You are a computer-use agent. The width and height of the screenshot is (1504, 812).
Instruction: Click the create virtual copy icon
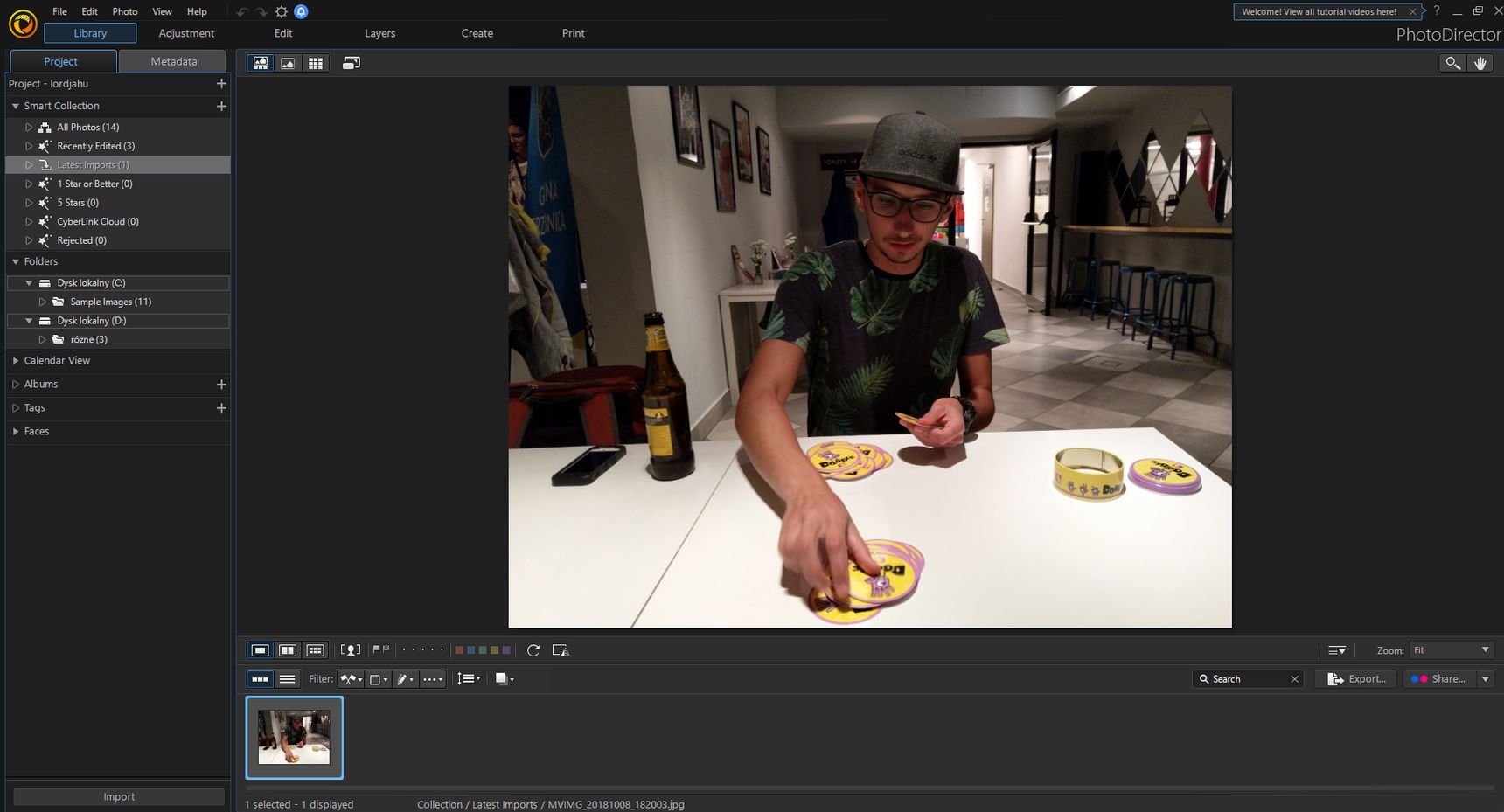(x=561, y=650)
